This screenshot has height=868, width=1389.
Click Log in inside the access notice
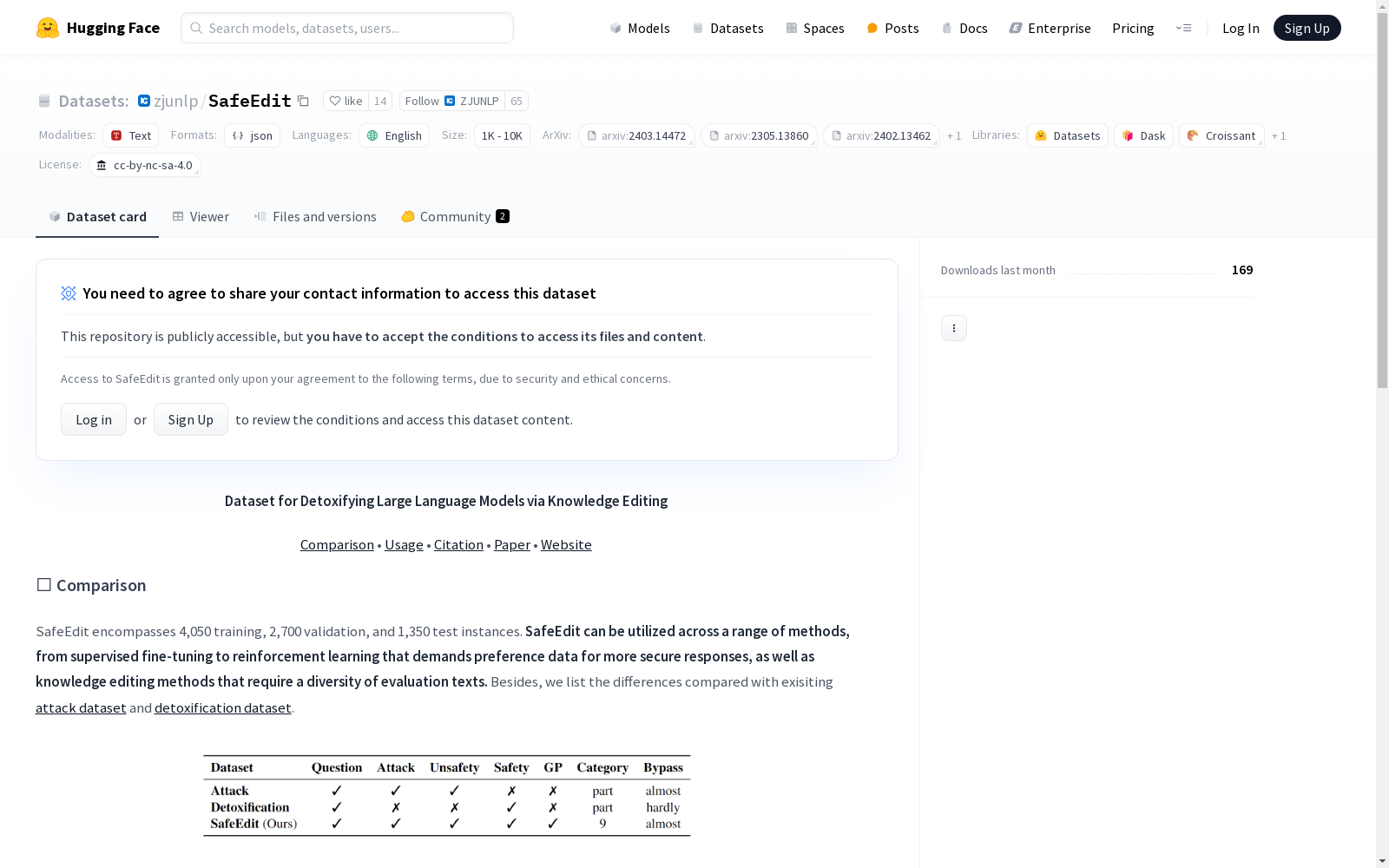point(94,419)
